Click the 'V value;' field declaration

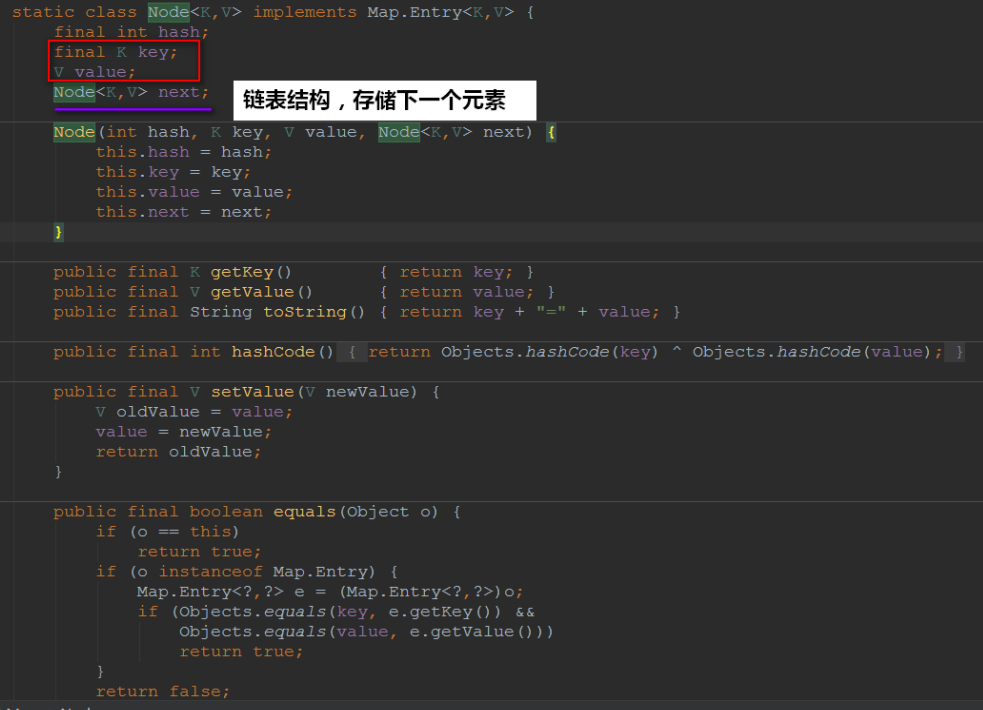pyautogui.click(x=94, y=72)
